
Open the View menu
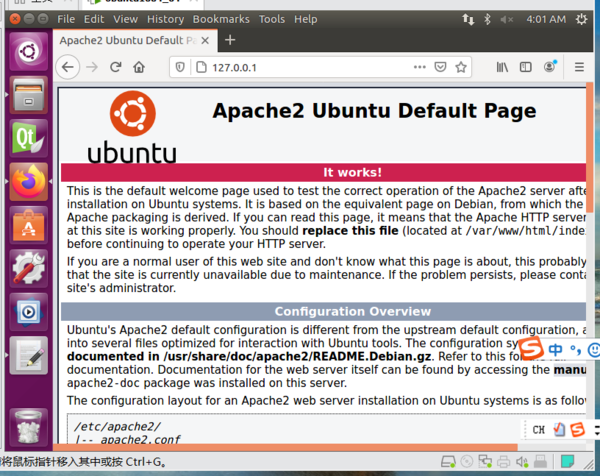pyautogui.click(x=125, y=19)
